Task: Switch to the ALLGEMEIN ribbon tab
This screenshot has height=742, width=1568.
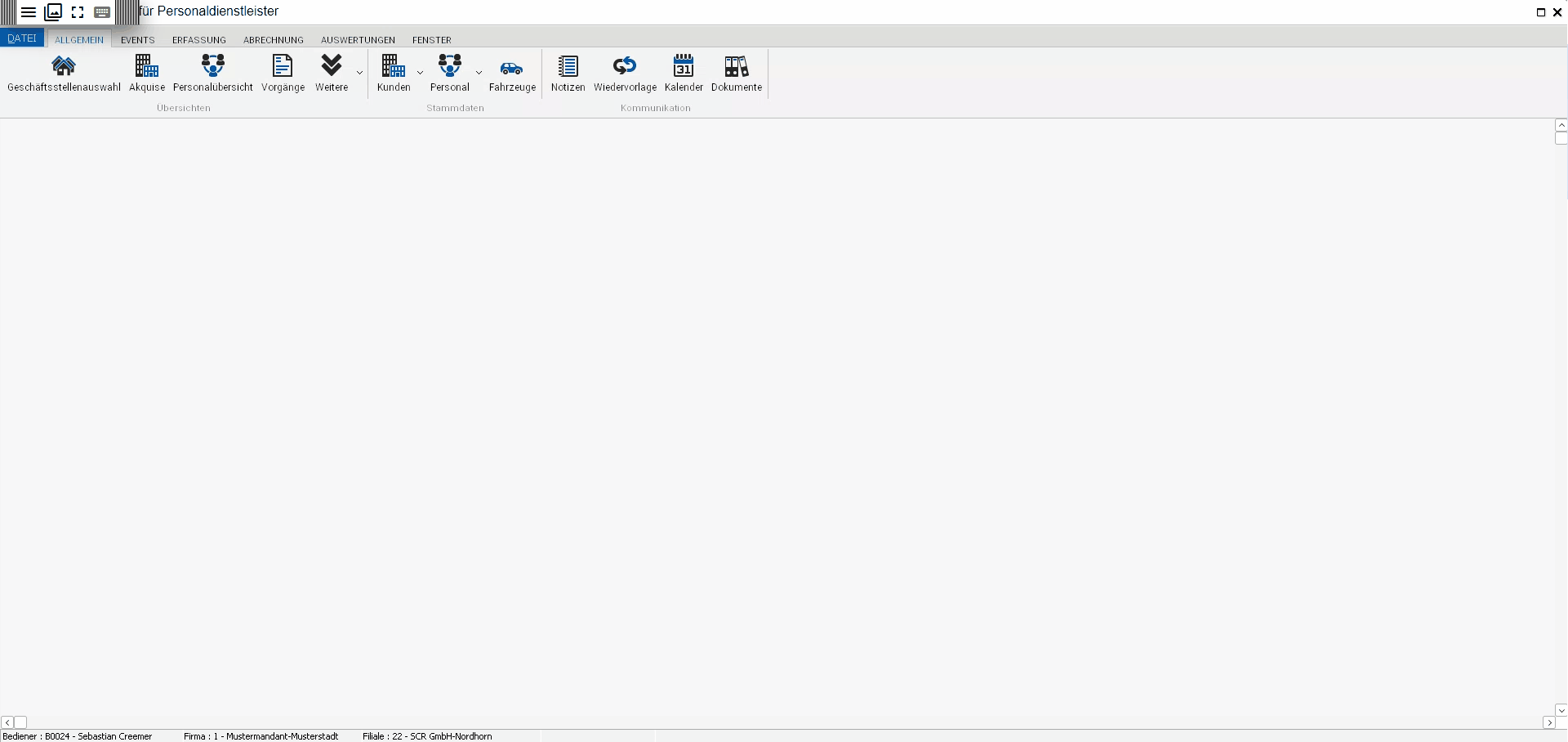Action: pos(79,39)
